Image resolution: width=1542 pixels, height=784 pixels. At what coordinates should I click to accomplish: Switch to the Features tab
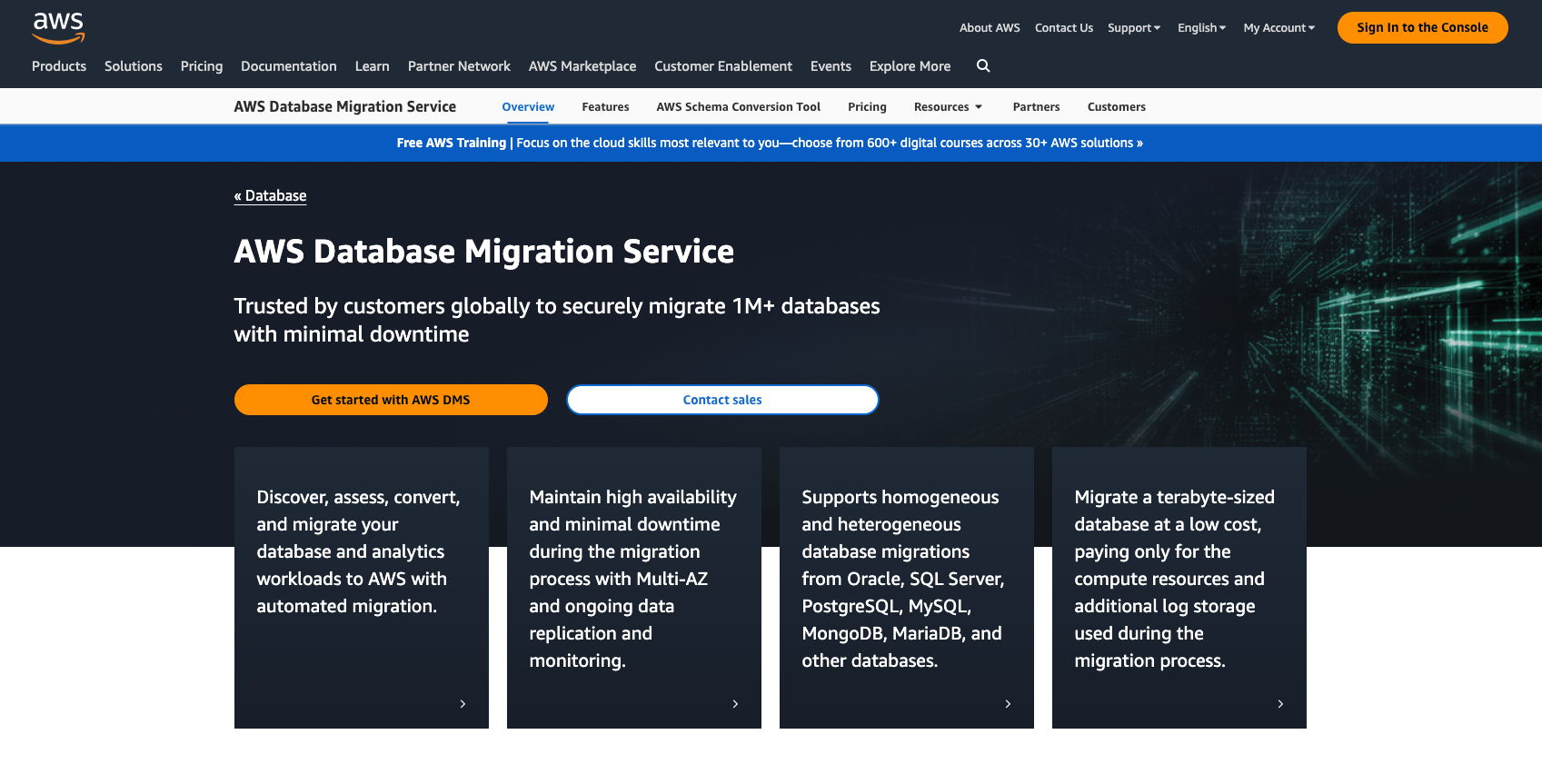pyautogui.click(x=605, y=107)
